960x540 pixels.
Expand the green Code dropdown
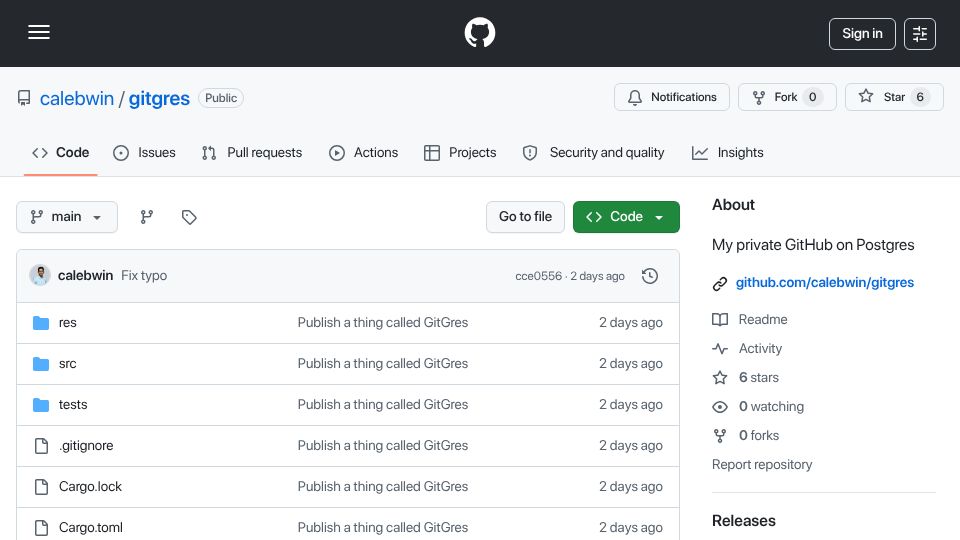click(626, 217)
